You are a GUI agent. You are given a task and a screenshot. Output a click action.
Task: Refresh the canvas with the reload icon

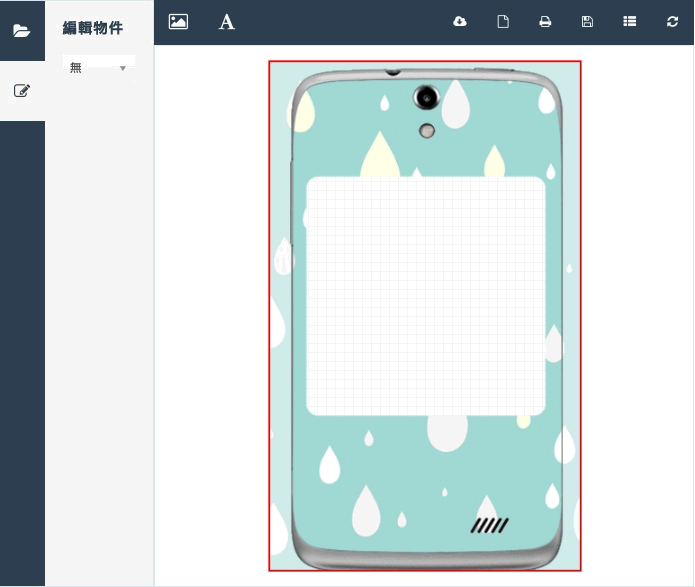[672, 21]
